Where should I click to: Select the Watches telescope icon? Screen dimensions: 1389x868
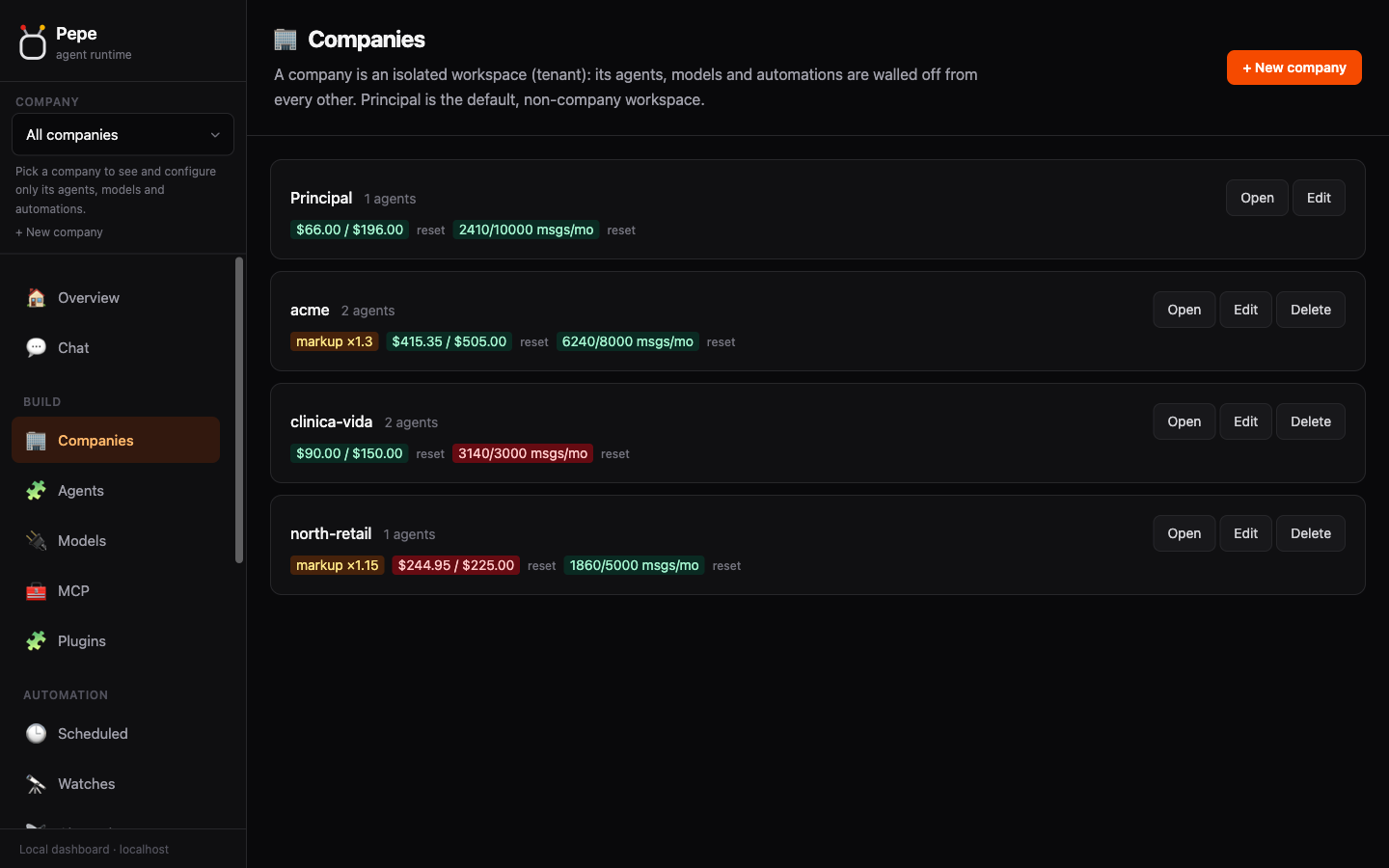pyautogui.click(x=36, y=784)
